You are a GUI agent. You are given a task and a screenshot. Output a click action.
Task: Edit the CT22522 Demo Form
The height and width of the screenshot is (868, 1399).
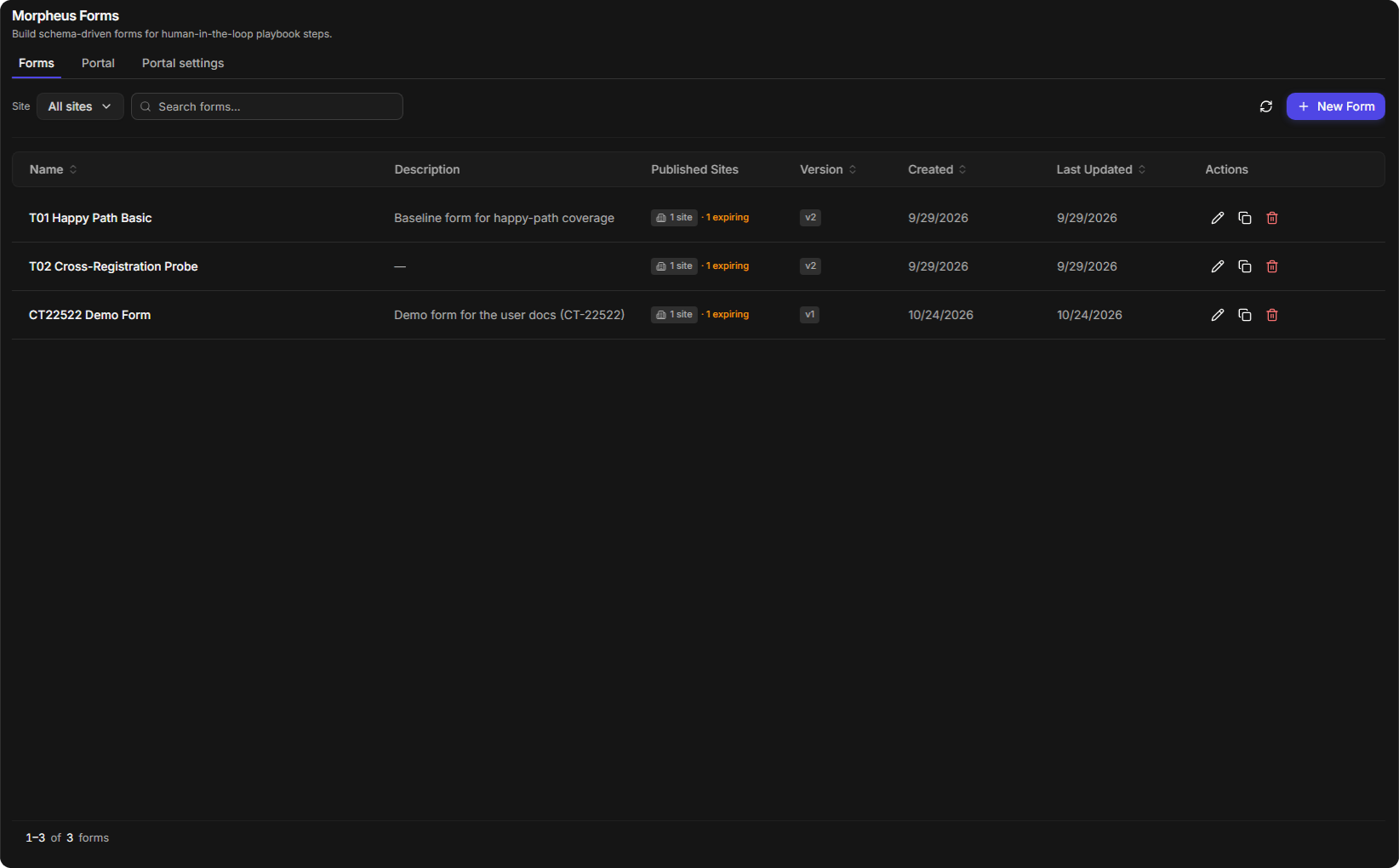click(1218, 315)
